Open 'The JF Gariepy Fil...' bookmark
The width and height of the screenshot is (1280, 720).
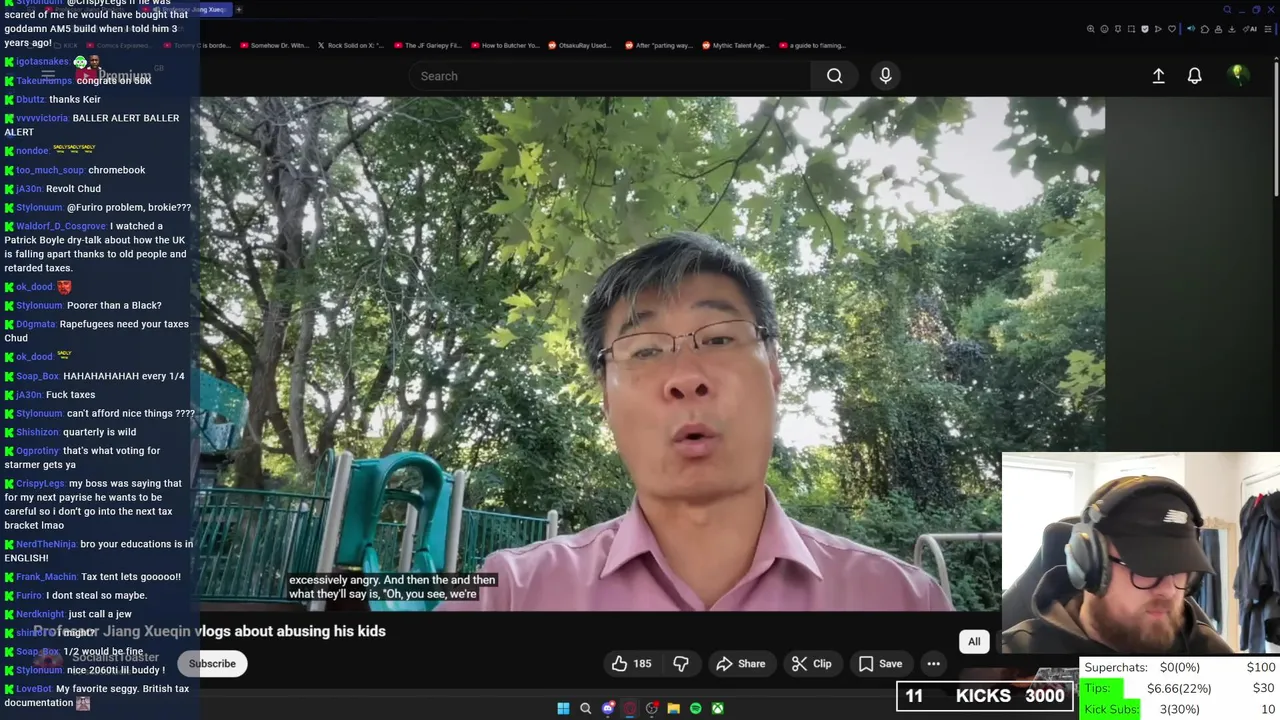[426, 45]
